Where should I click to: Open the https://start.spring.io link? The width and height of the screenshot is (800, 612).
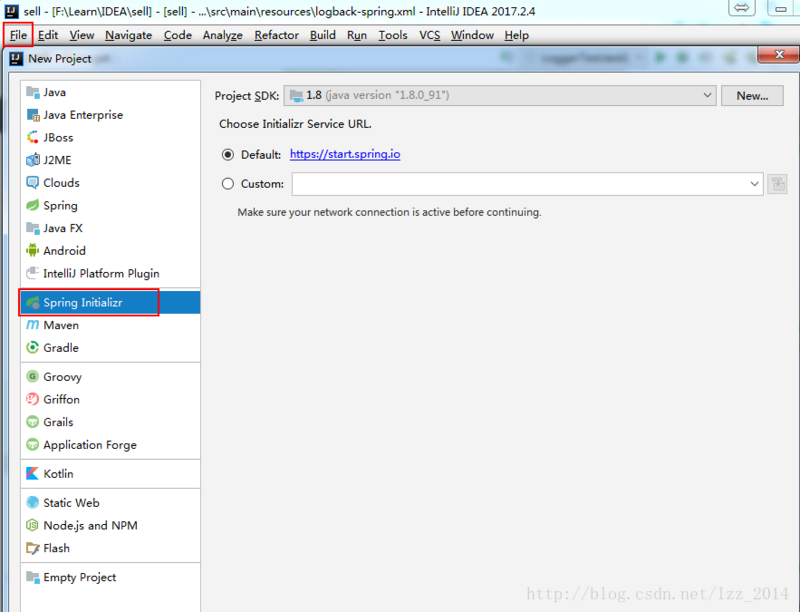click(x=345, y=154)
